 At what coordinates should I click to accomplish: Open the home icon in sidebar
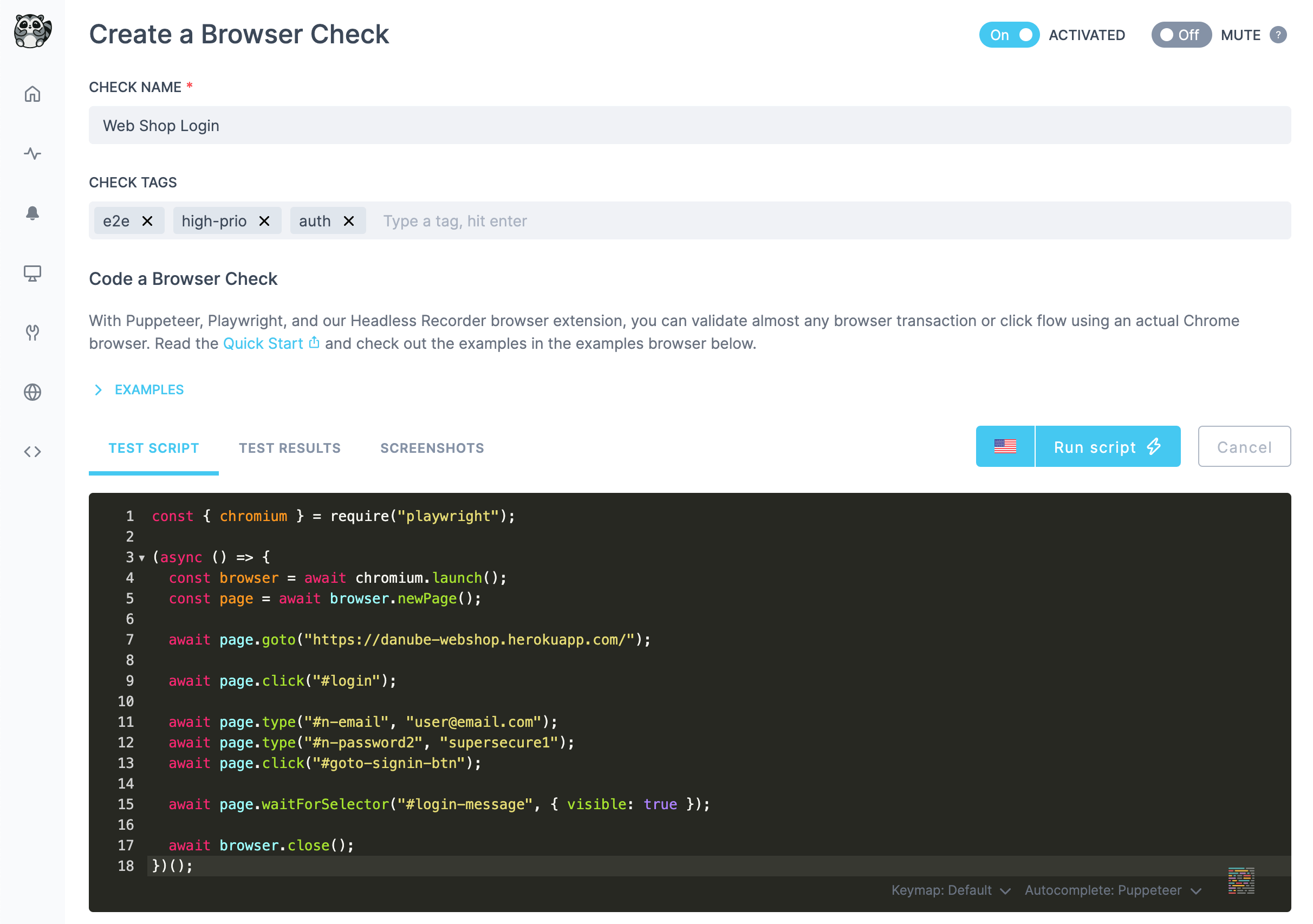pos(32,94)
